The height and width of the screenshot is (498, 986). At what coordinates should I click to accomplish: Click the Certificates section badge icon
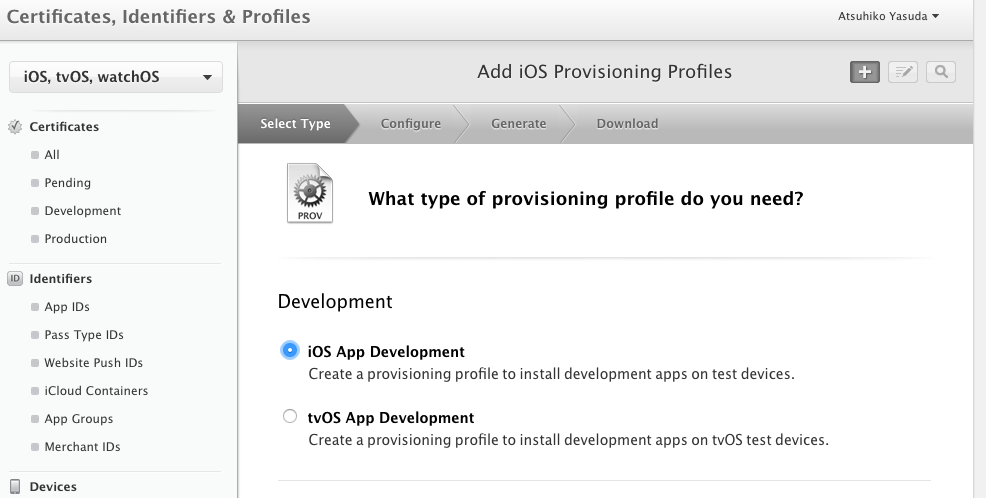(15, 126)
